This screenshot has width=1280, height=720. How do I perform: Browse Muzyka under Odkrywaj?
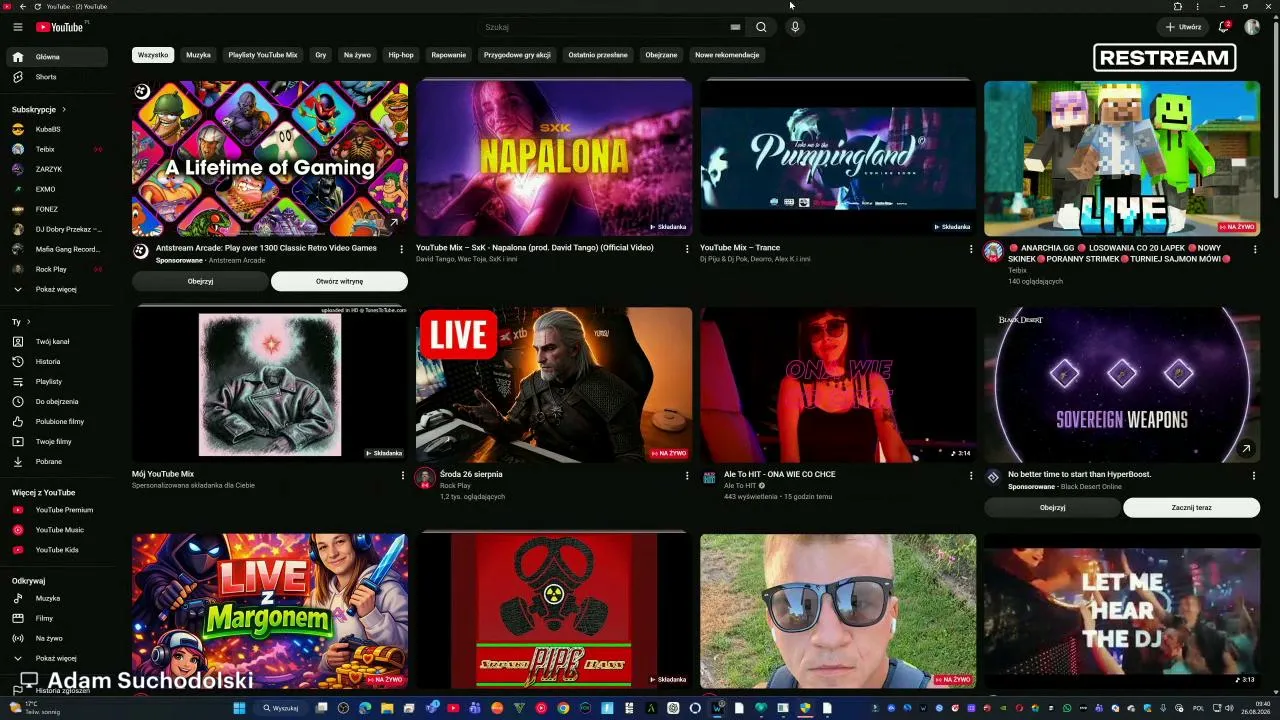click(x=58, y=598)
